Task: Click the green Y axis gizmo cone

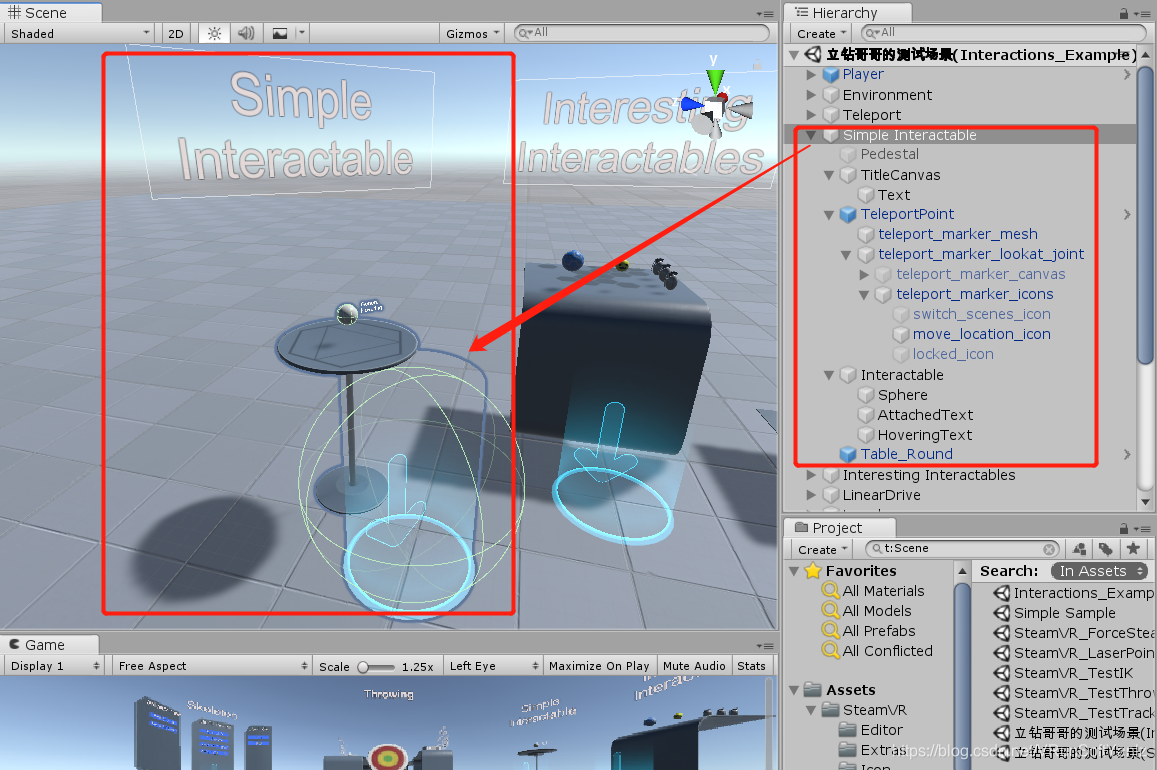Action: pyautogui.click(x=715, y=80)
